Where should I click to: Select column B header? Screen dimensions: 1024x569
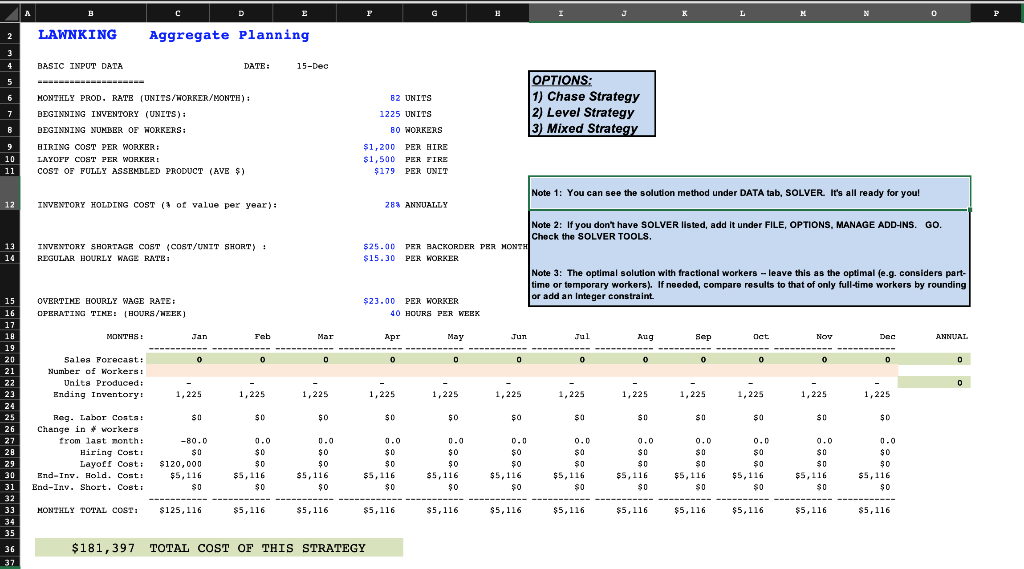click(x=90, y=13)
